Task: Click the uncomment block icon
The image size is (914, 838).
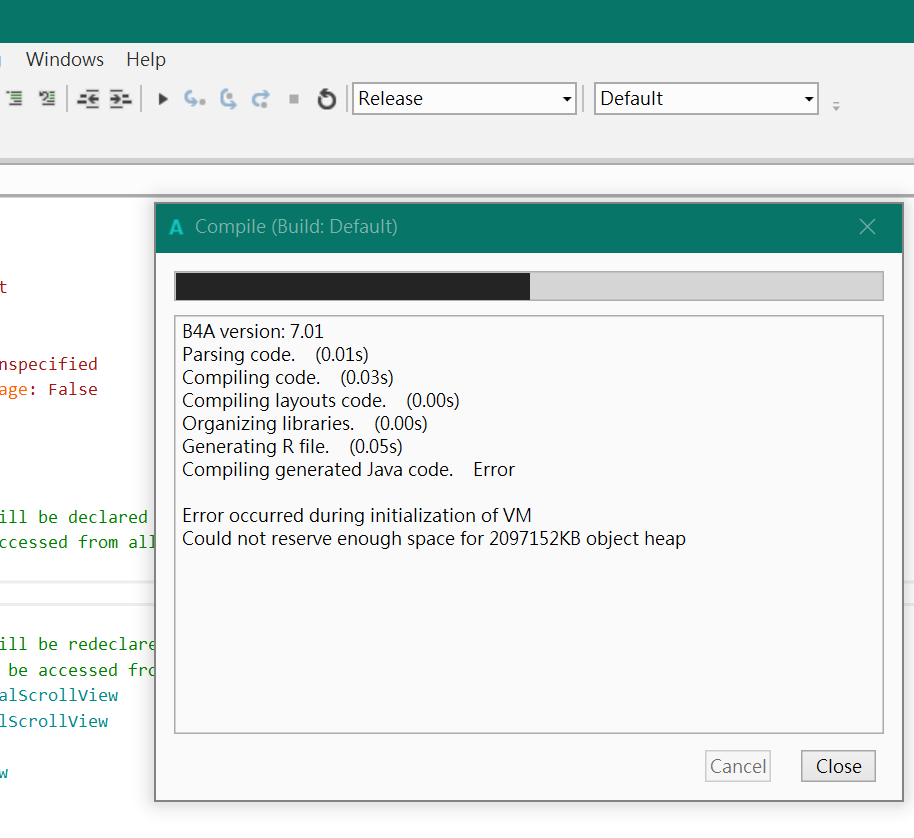Action: click(x=47, y=98)
